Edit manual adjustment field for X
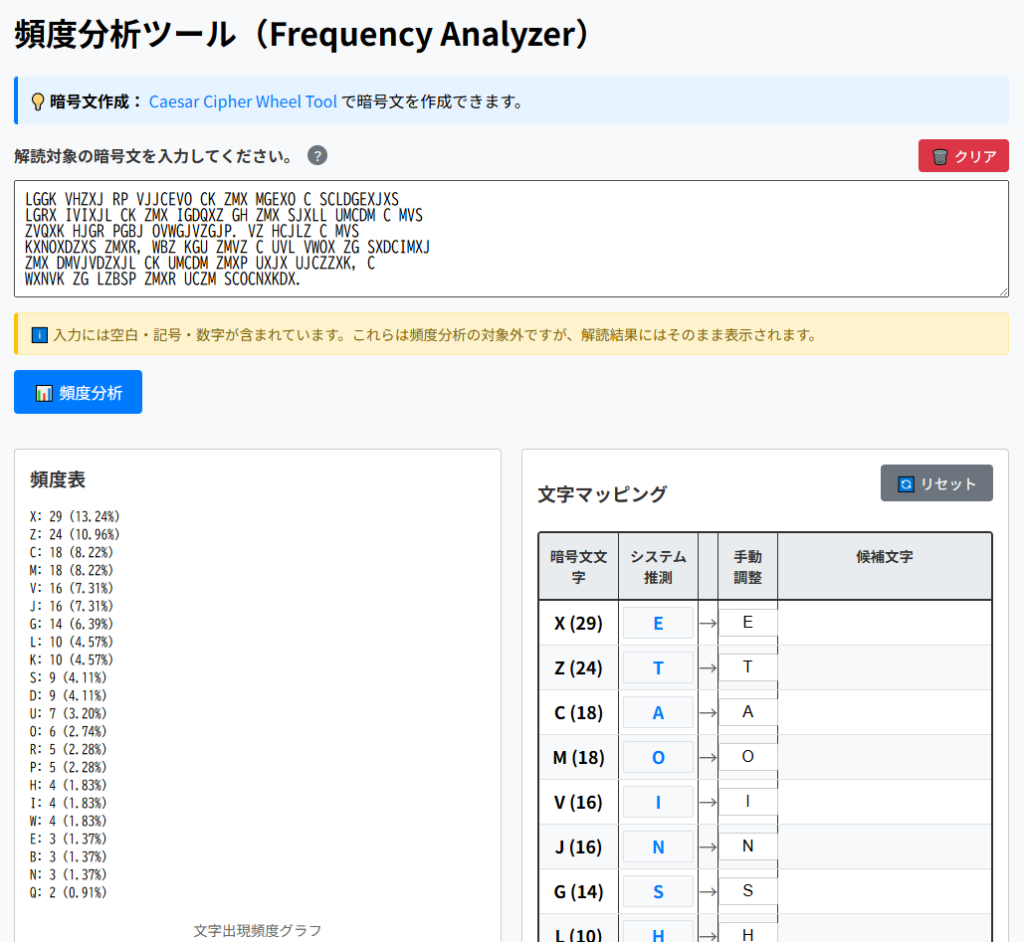Screen dimensions: 1024x942 click(747, 623)
